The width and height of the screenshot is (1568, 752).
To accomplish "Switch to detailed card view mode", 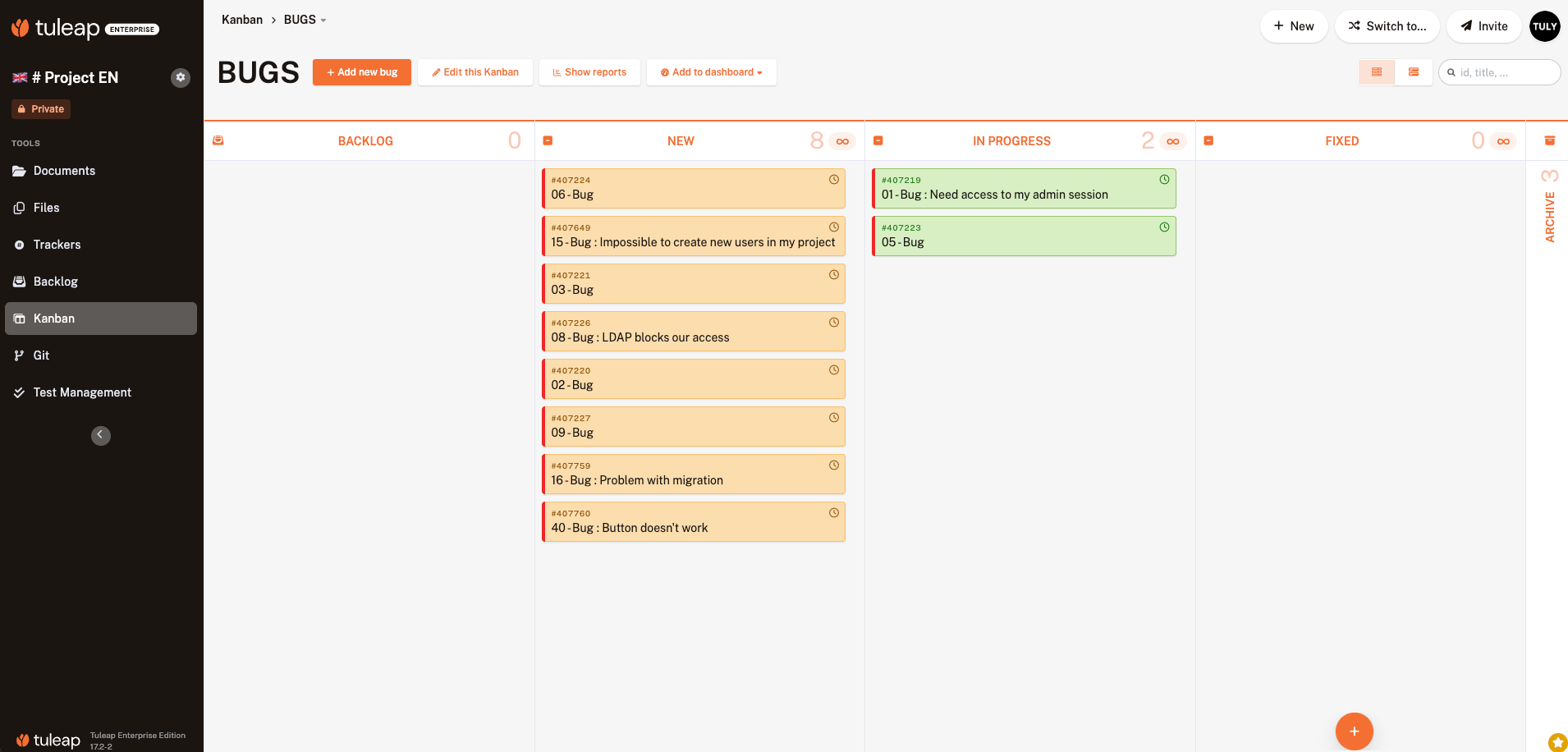I will pos(1414,72).
